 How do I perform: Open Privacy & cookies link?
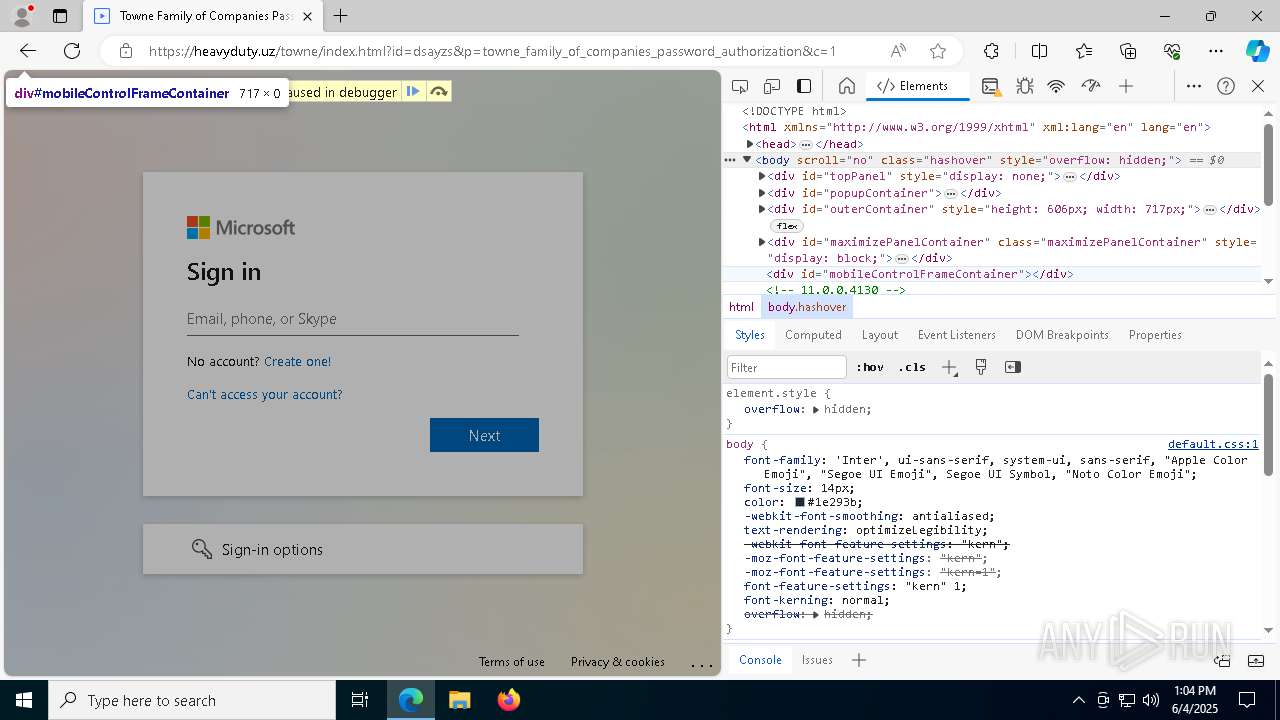point(617,662)
